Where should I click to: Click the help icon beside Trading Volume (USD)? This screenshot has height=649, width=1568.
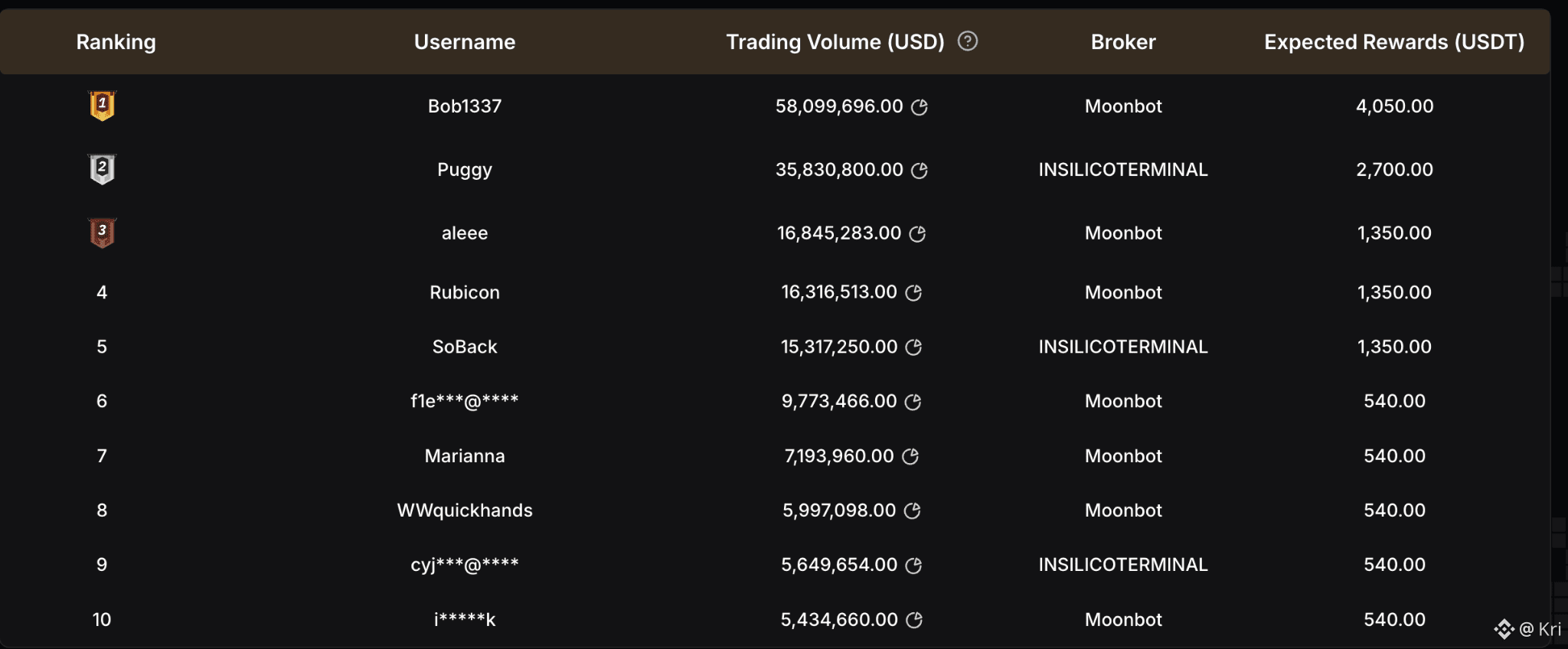tap(968, 41)
